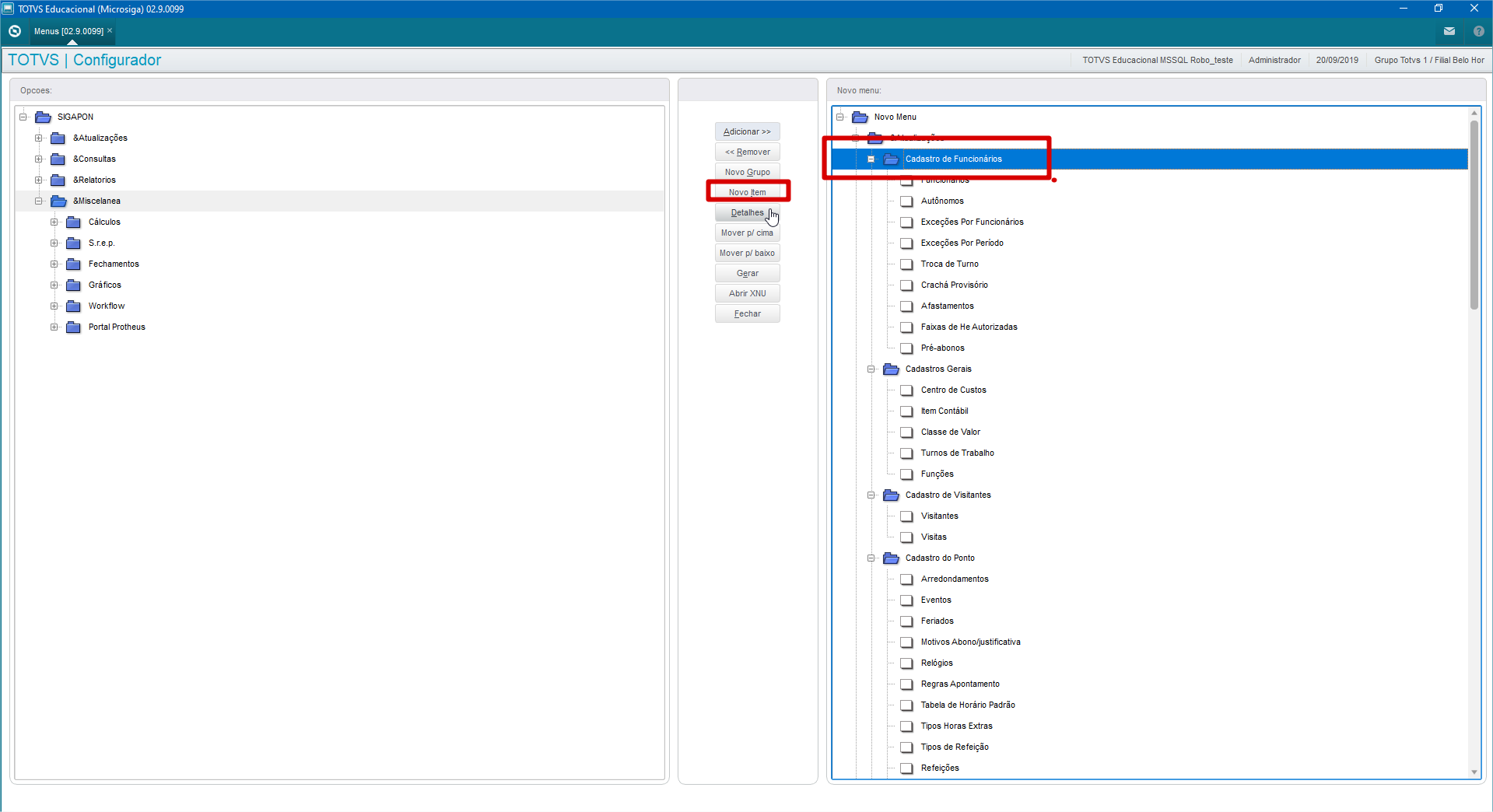Viewport: 1493px width, 812px height.
Task: Expand the Cálculos subfolder node
Action: 54,222
